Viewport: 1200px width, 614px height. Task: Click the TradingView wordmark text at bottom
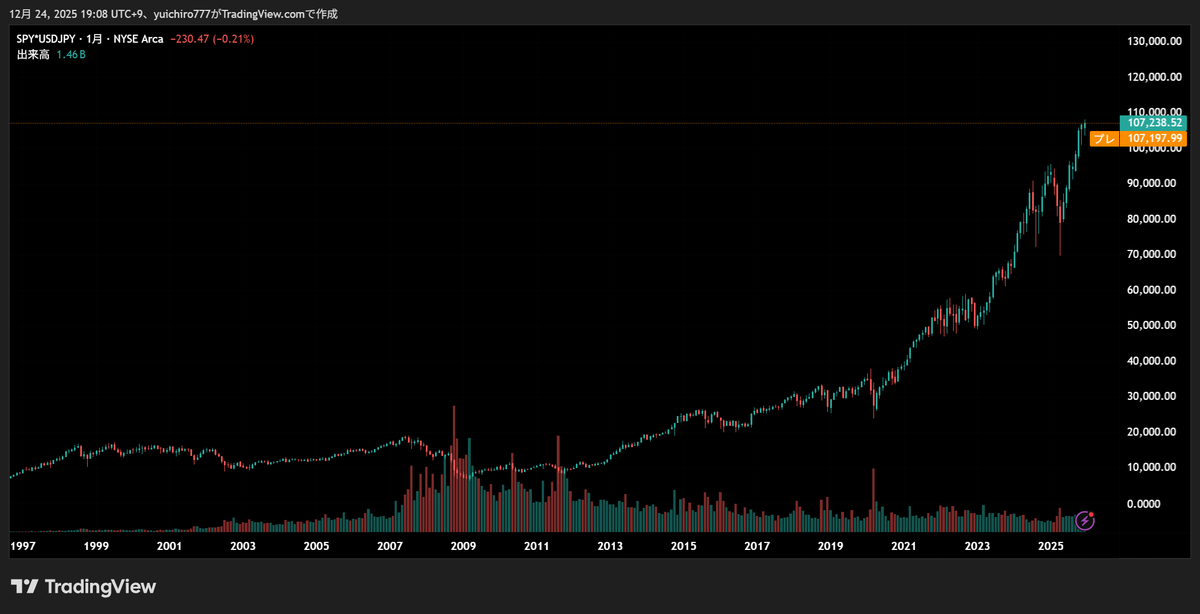pyautogui.click(x=101, y=587)
